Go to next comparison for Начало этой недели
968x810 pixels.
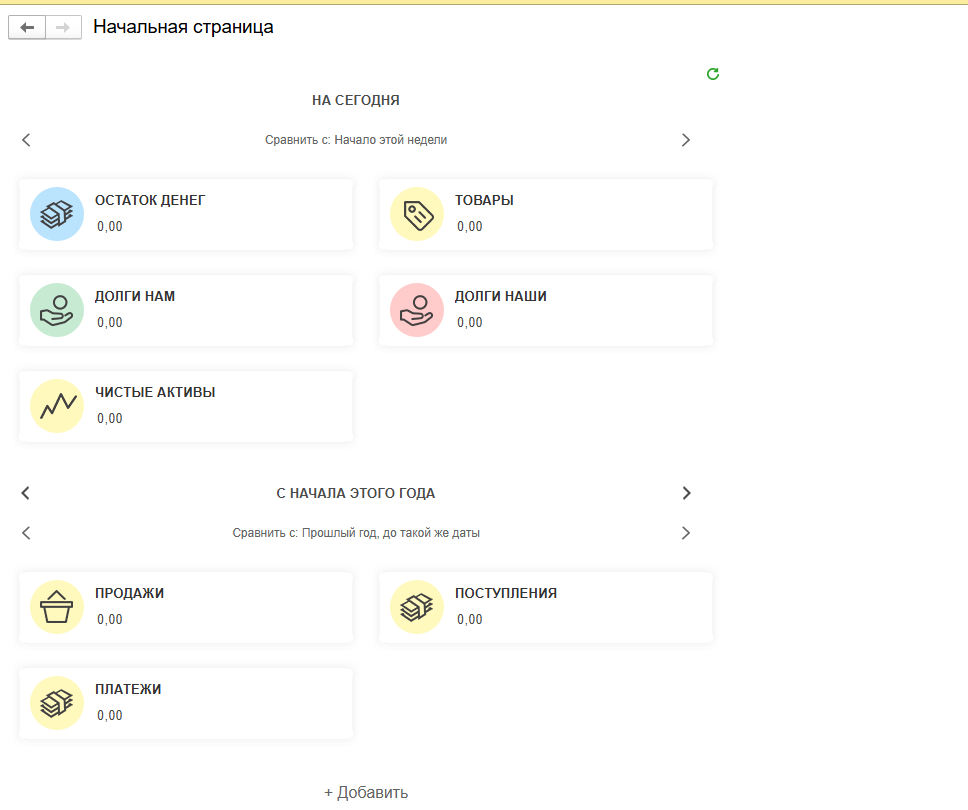[x=686, y=140]
